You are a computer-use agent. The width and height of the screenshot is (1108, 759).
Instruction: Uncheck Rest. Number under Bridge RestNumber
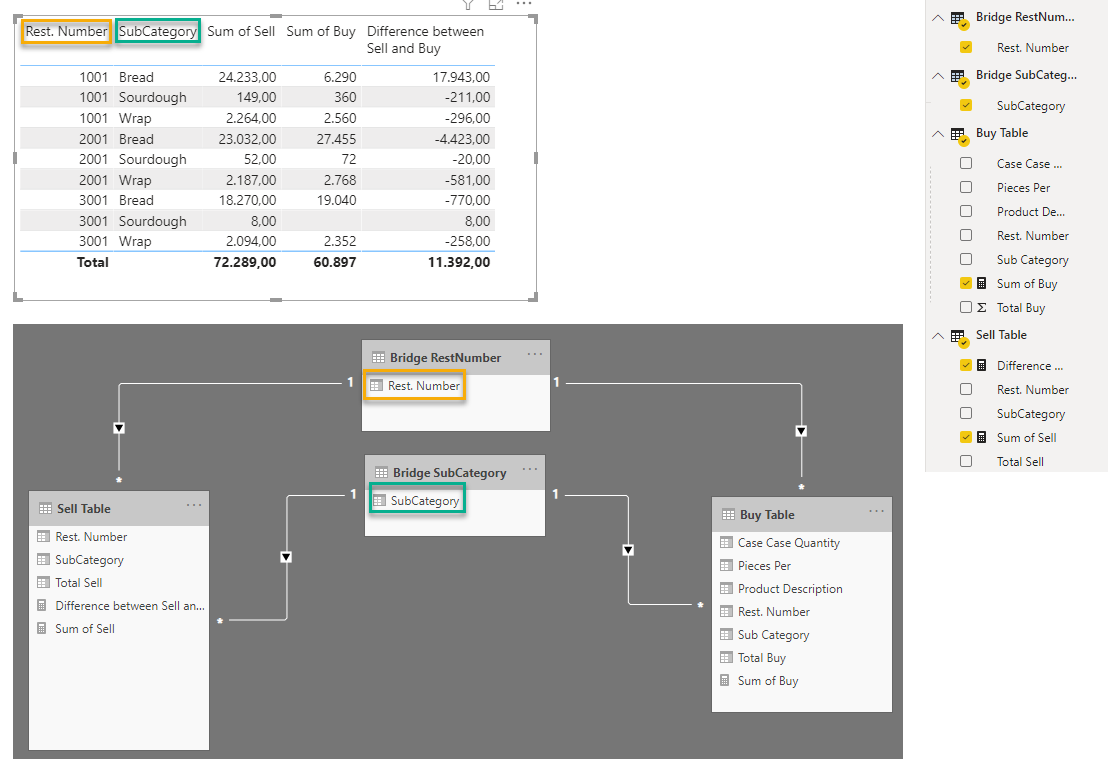[966, 47]
